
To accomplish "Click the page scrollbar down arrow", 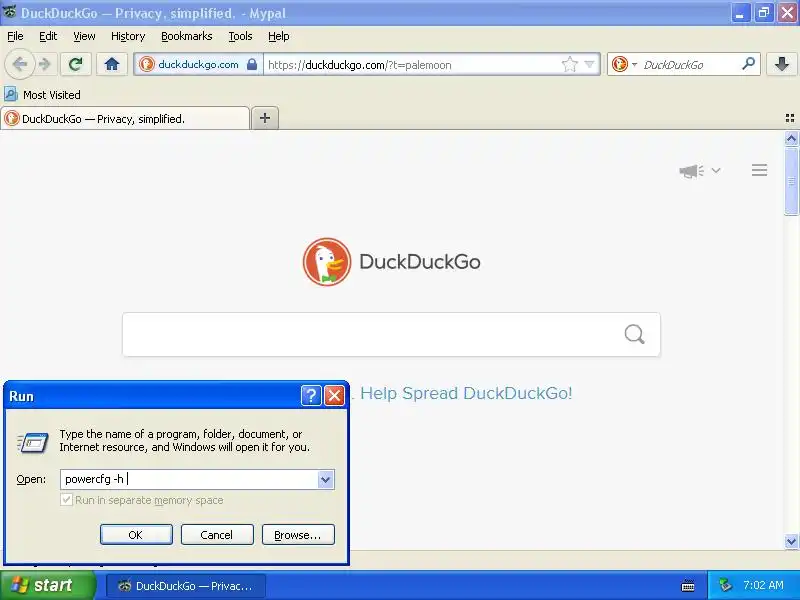I will (791, 541).
